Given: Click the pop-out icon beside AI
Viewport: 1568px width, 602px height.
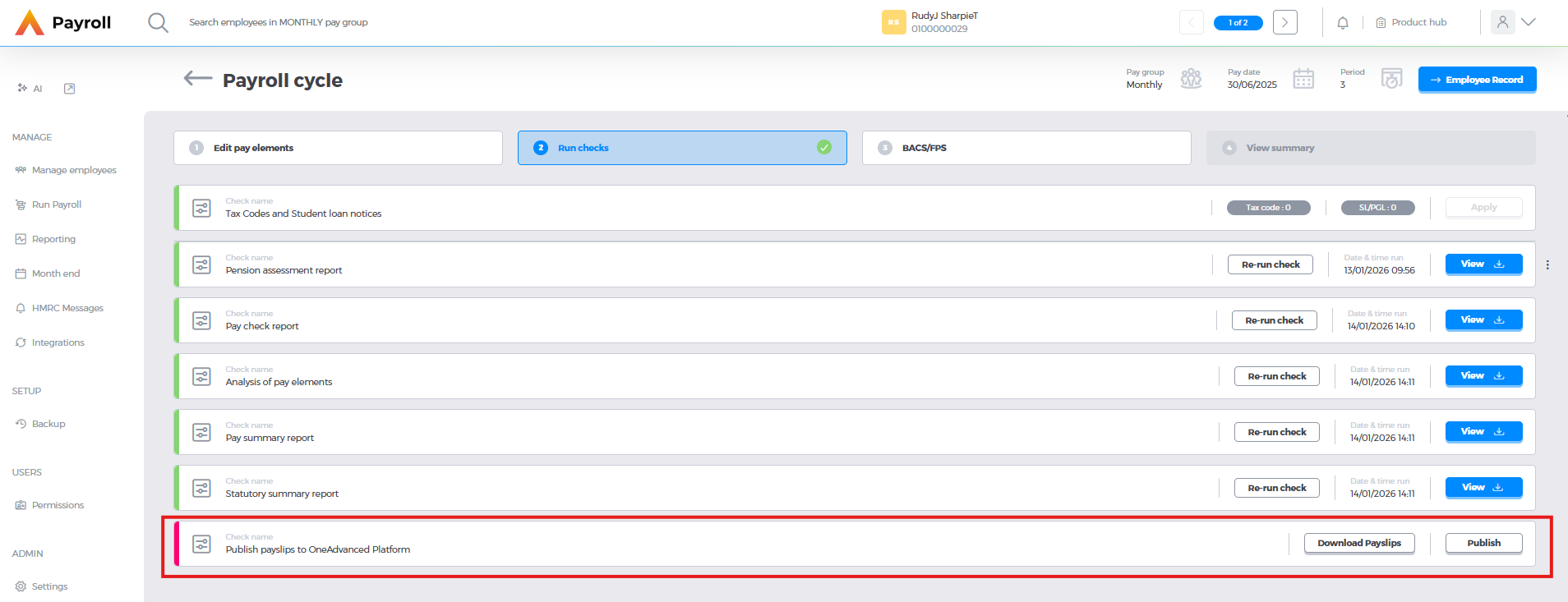Looking at the screenshot, I should point(70,89).
